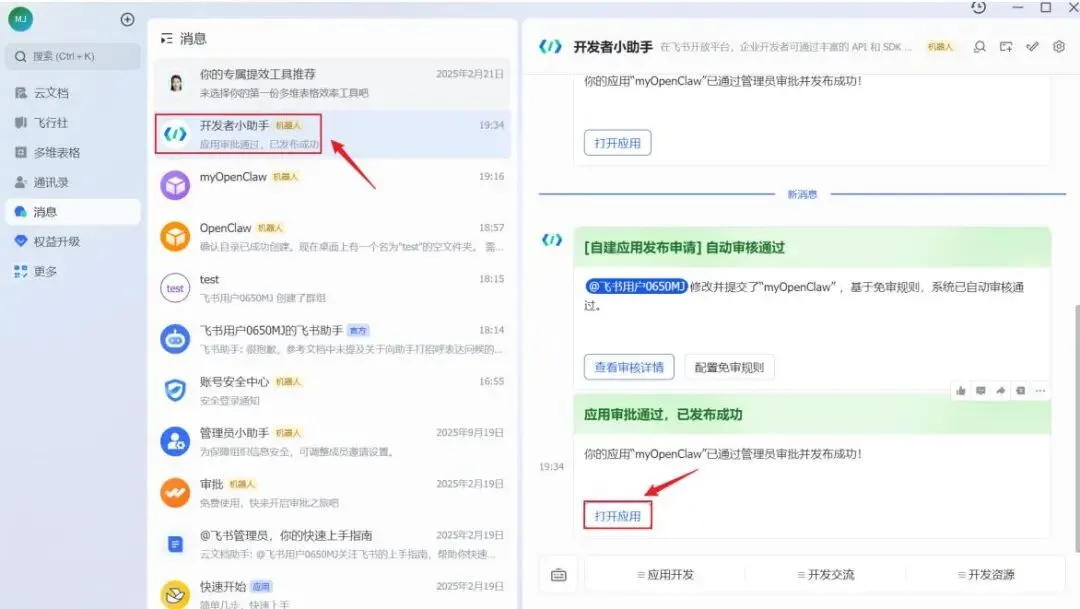This screenshot has width=1080, height=609.
Task: Thumbs-up the message via reaction icon
Action: pyautogui.click(x=961, y=391)
